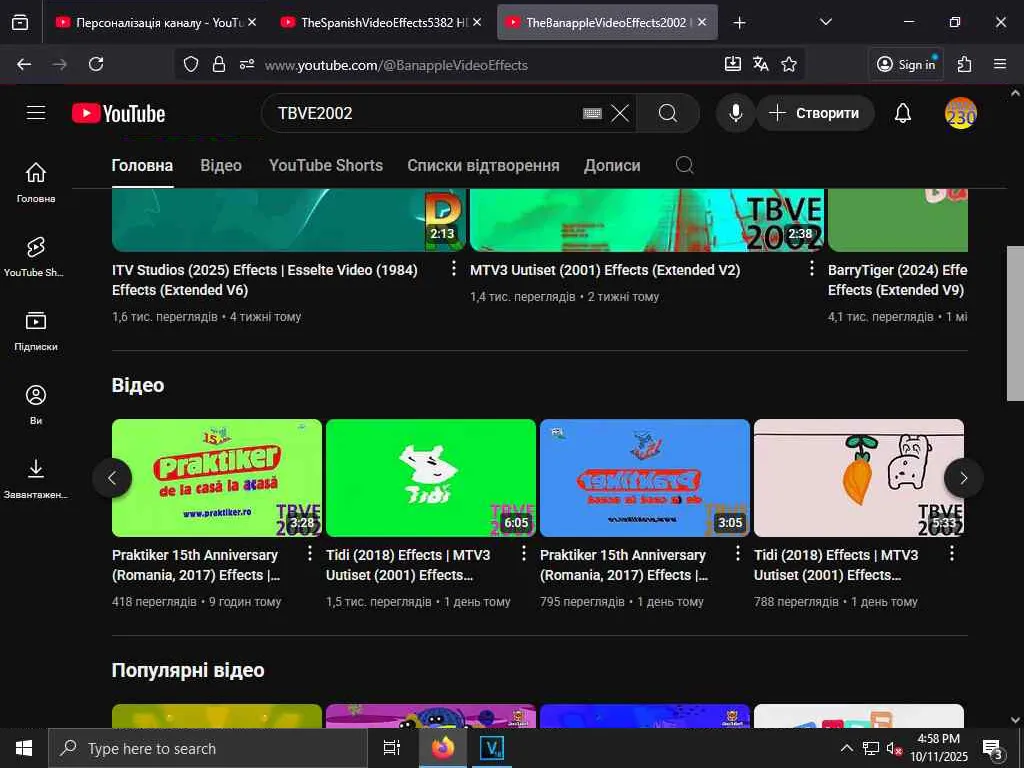Open the Відео section heading
Image resolution: width=1024 pixels, height=768 pixels.
[138, 385]
